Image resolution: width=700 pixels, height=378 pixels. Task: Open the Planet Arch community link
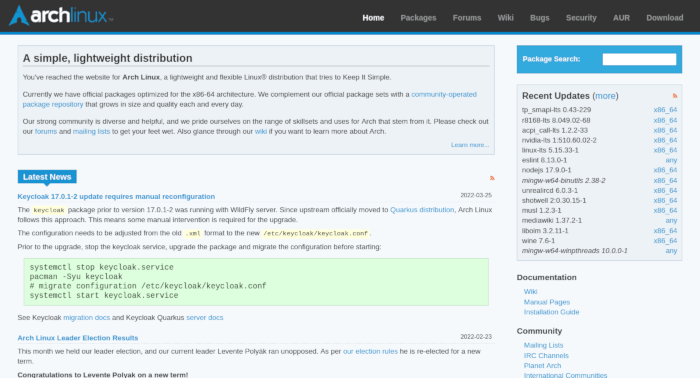[x=542, y=366]
